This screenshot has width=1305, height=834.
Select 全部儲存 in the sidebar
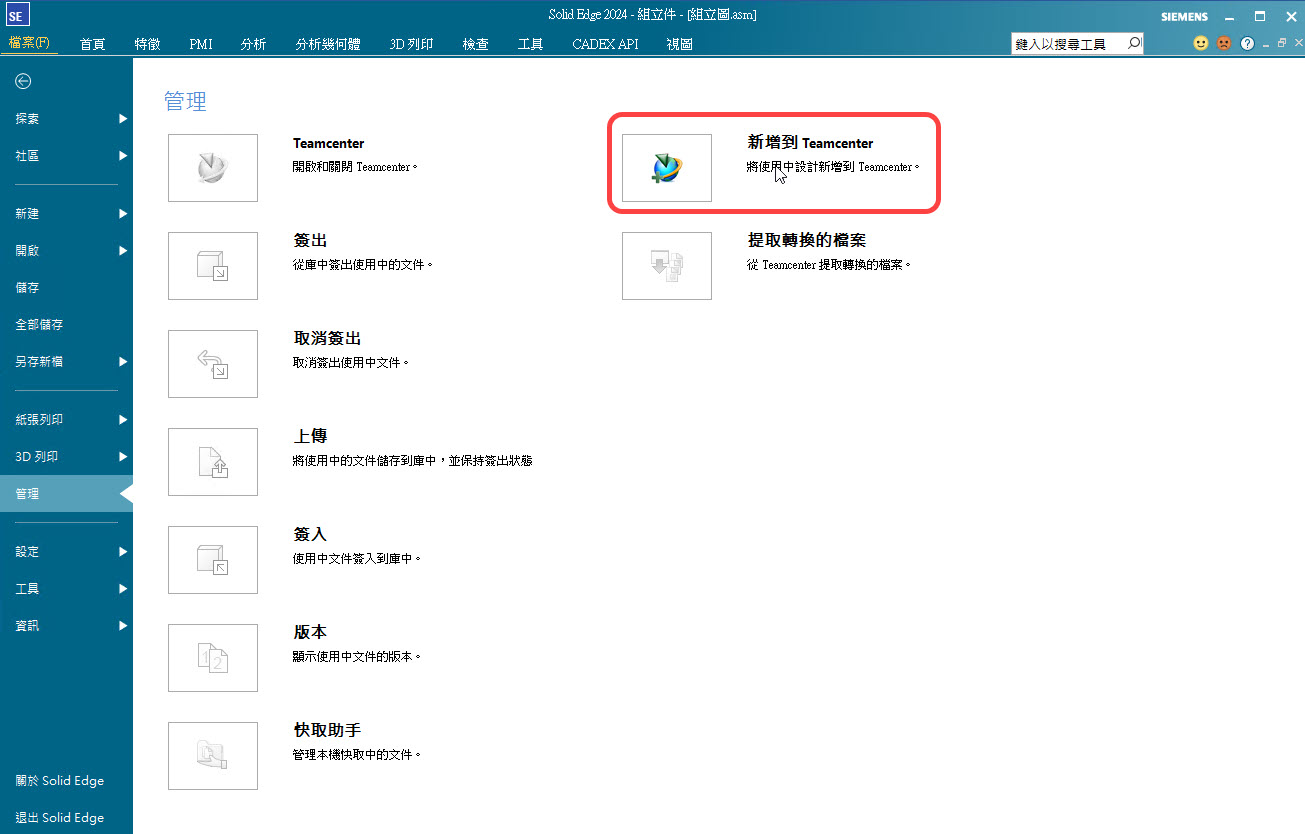pos(66,324)
